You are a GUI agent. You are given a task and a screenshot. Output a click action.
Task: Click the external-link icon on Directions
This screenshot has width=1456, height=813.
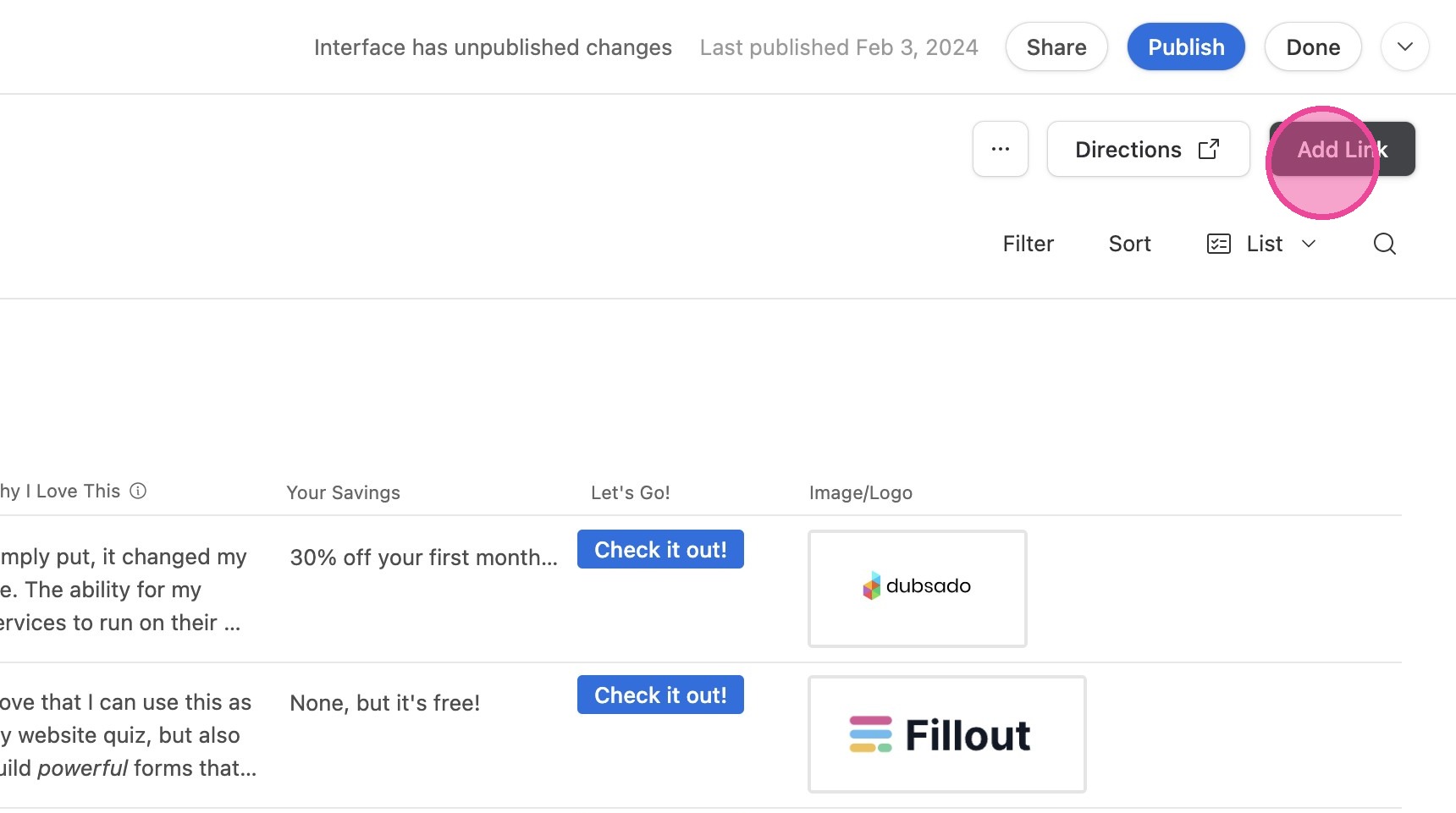pyautogui.click(x=1209, y=149)
